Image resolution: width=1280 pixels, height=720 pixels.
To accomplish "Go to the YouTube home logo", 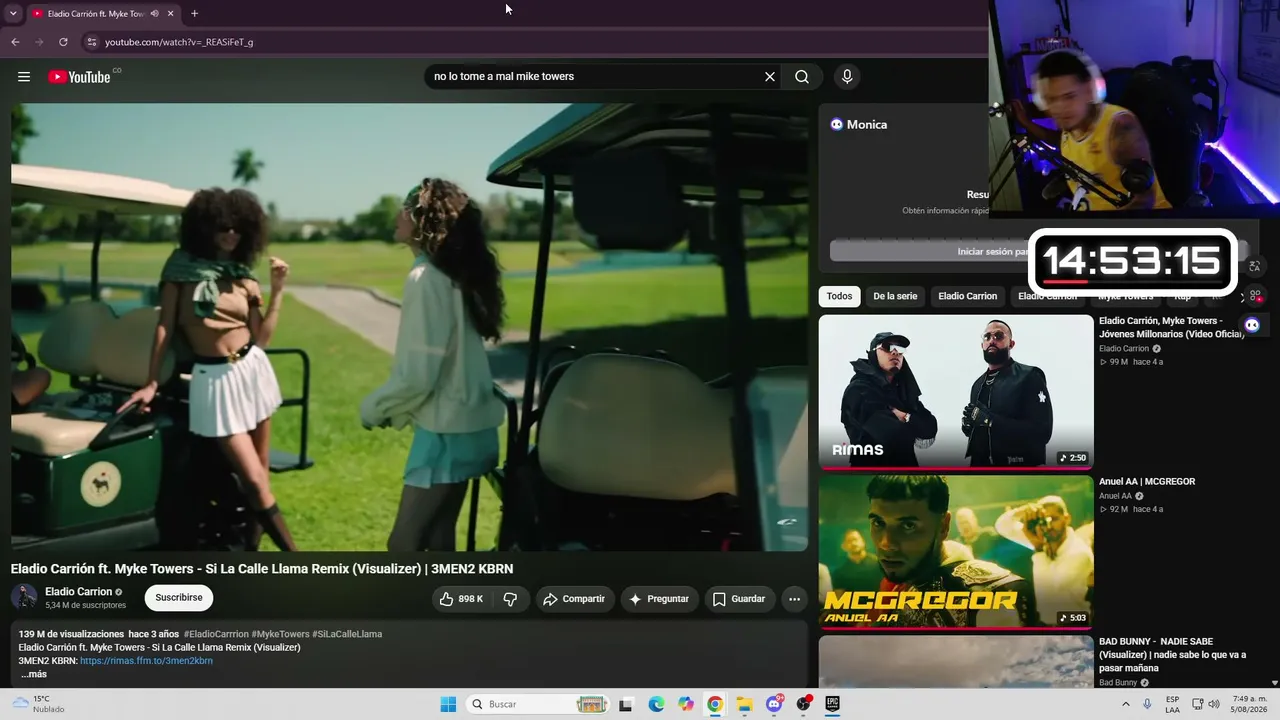I will click(x=79, y=77).
